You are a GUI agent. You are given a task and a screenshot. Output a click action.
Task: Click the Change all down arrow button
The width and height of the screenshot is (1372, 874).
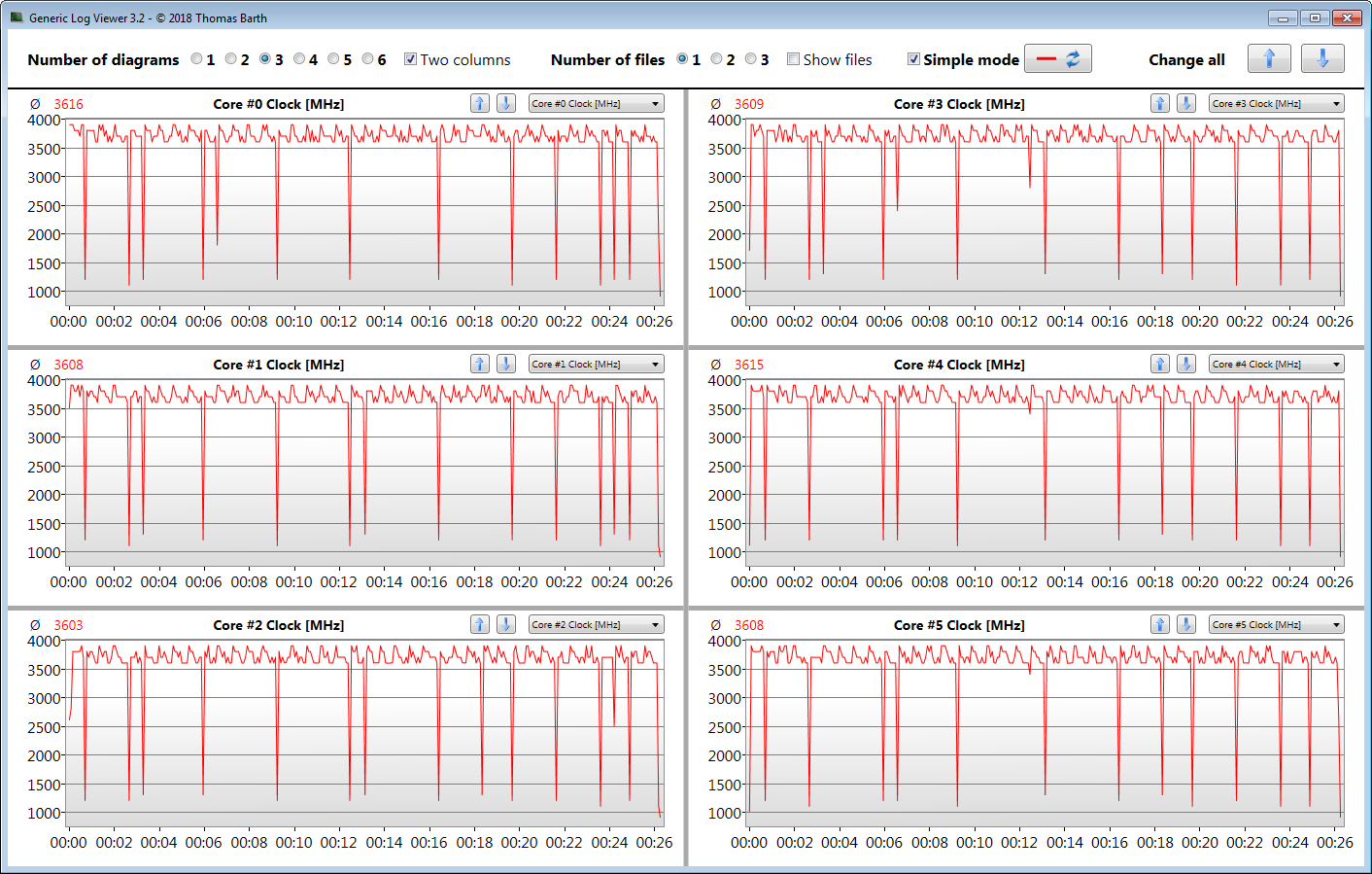click(1322, 58)
